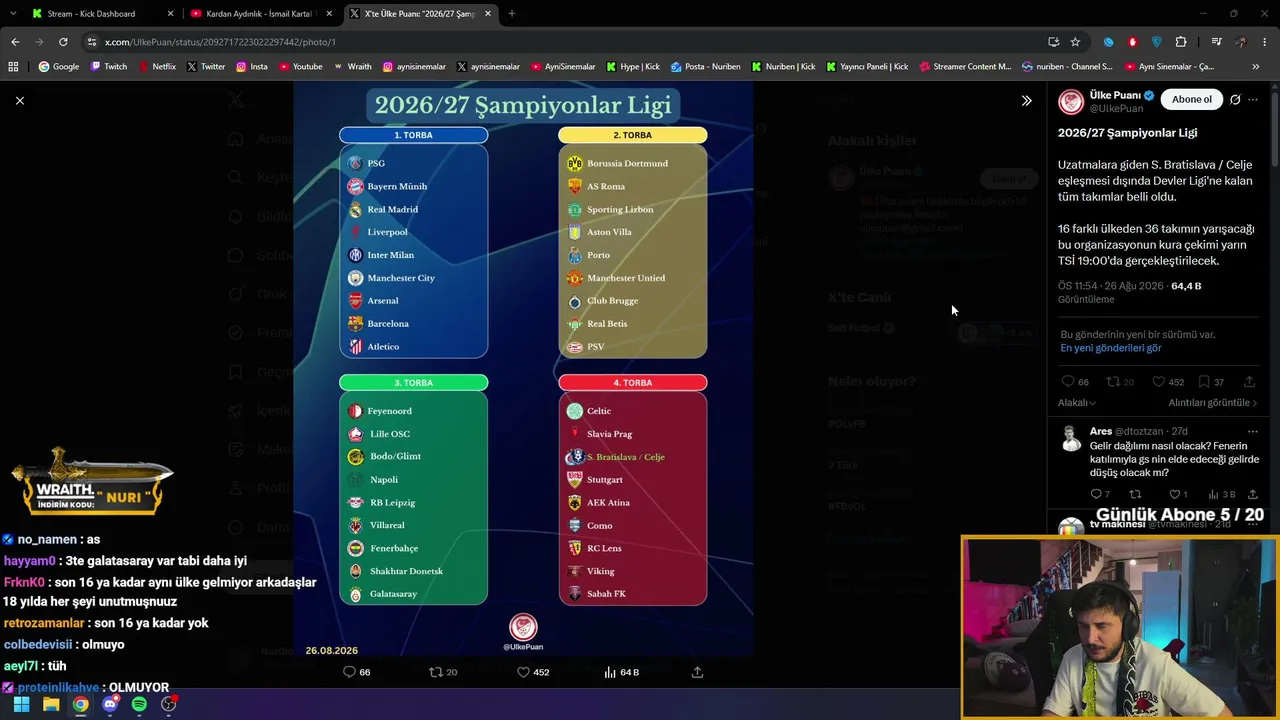Select the X'te Ülke Puanı browser tab

tap(420, 14)
